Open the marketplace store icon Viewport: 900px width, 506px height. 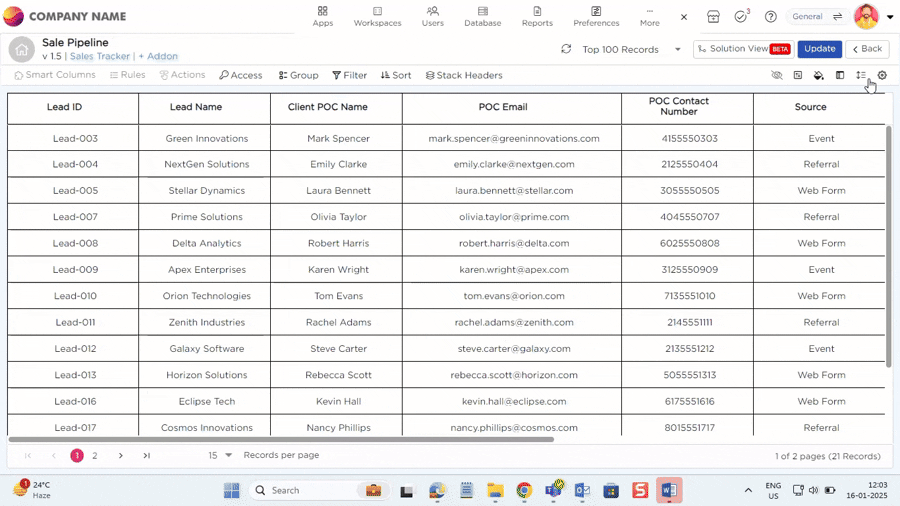713,17
